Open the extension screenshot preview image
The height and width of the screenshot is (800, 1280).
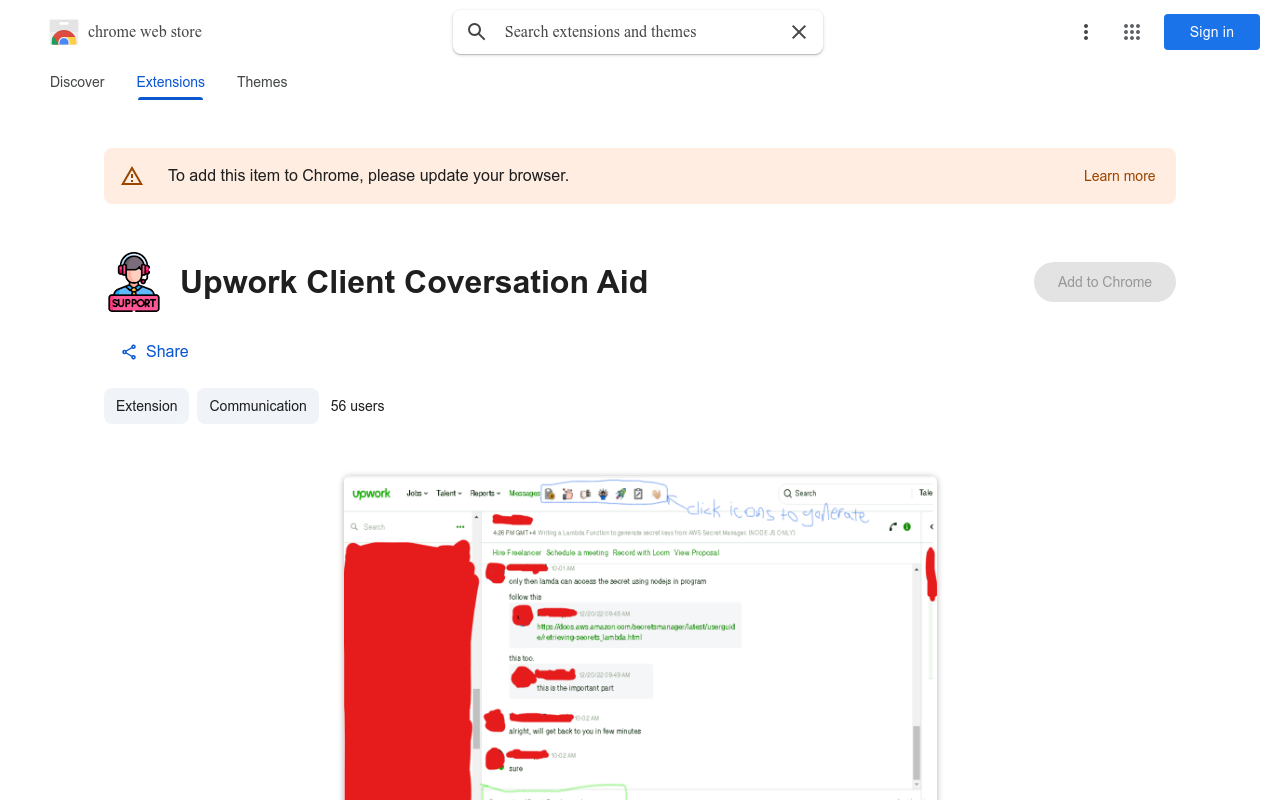(x=640, y=638)
